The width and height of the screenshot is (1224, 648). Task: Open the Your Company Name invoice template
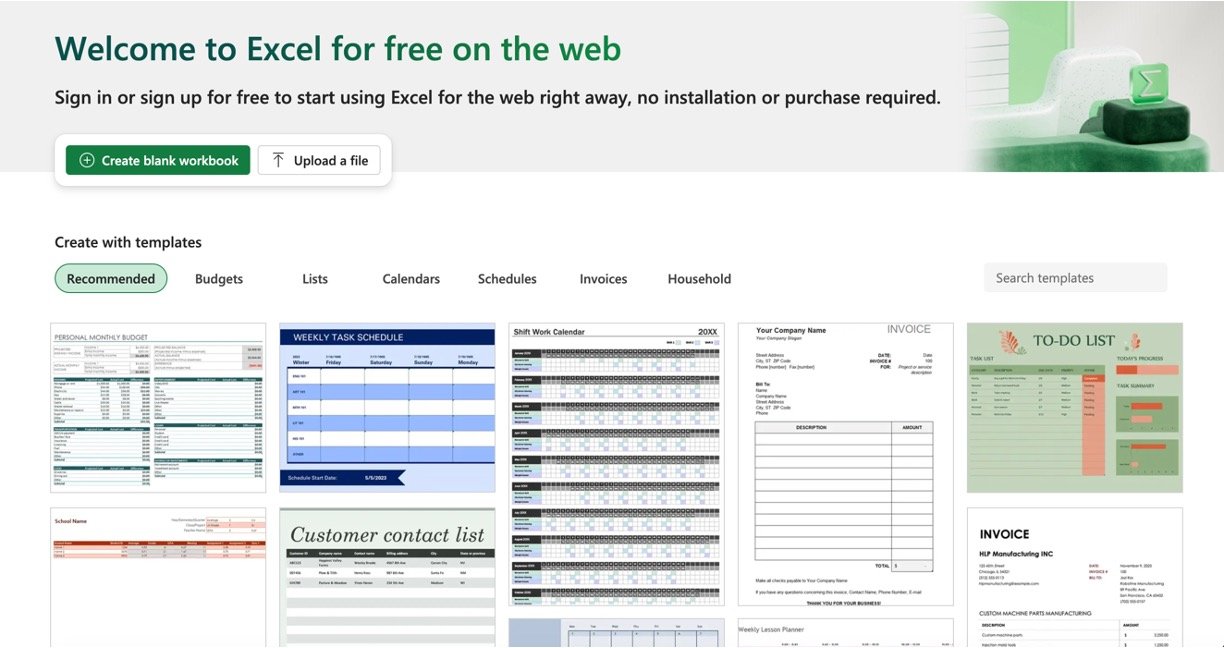(845, 464)
